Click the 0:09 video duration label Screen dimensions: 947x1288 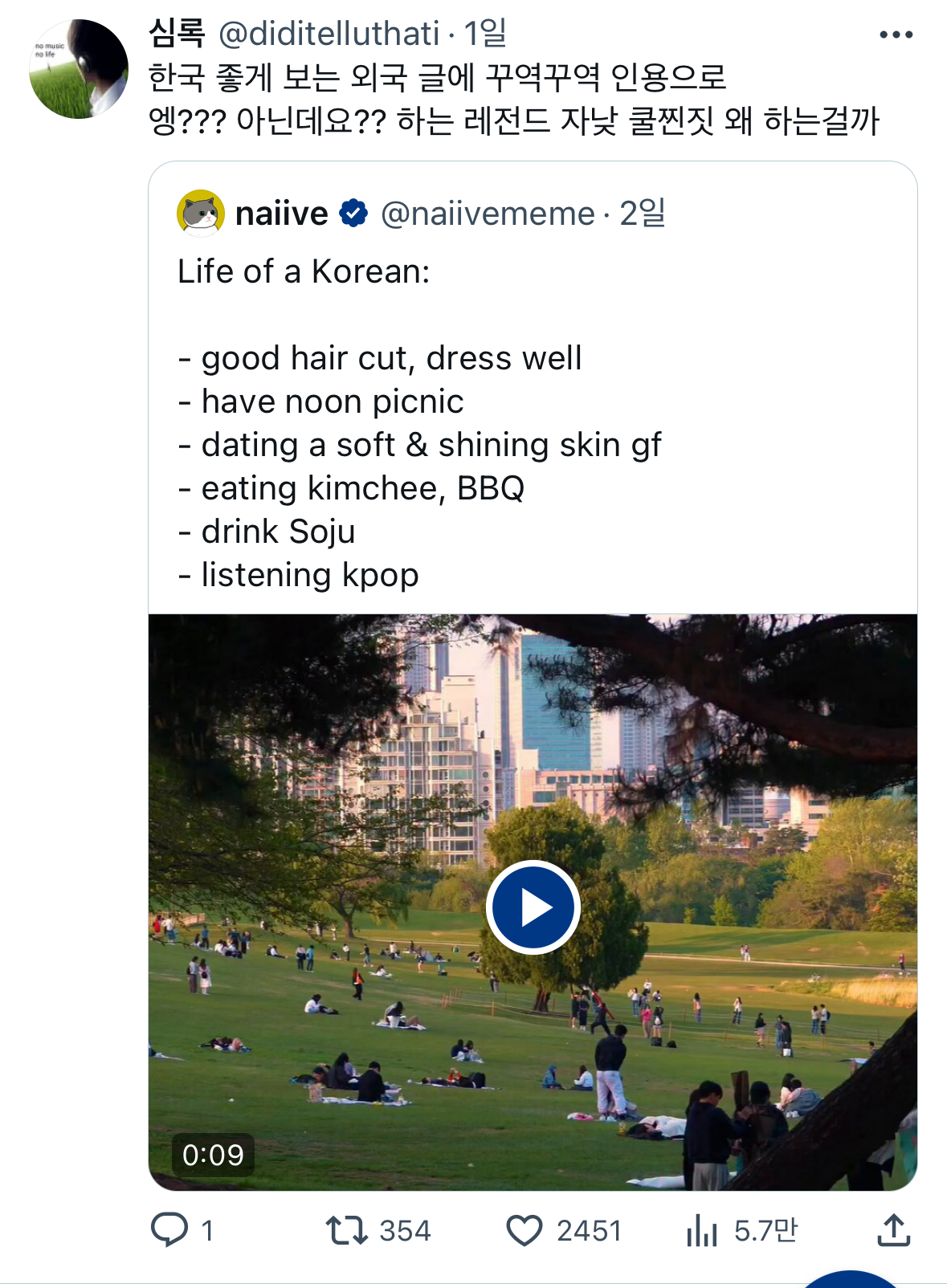coord(213,1155)
